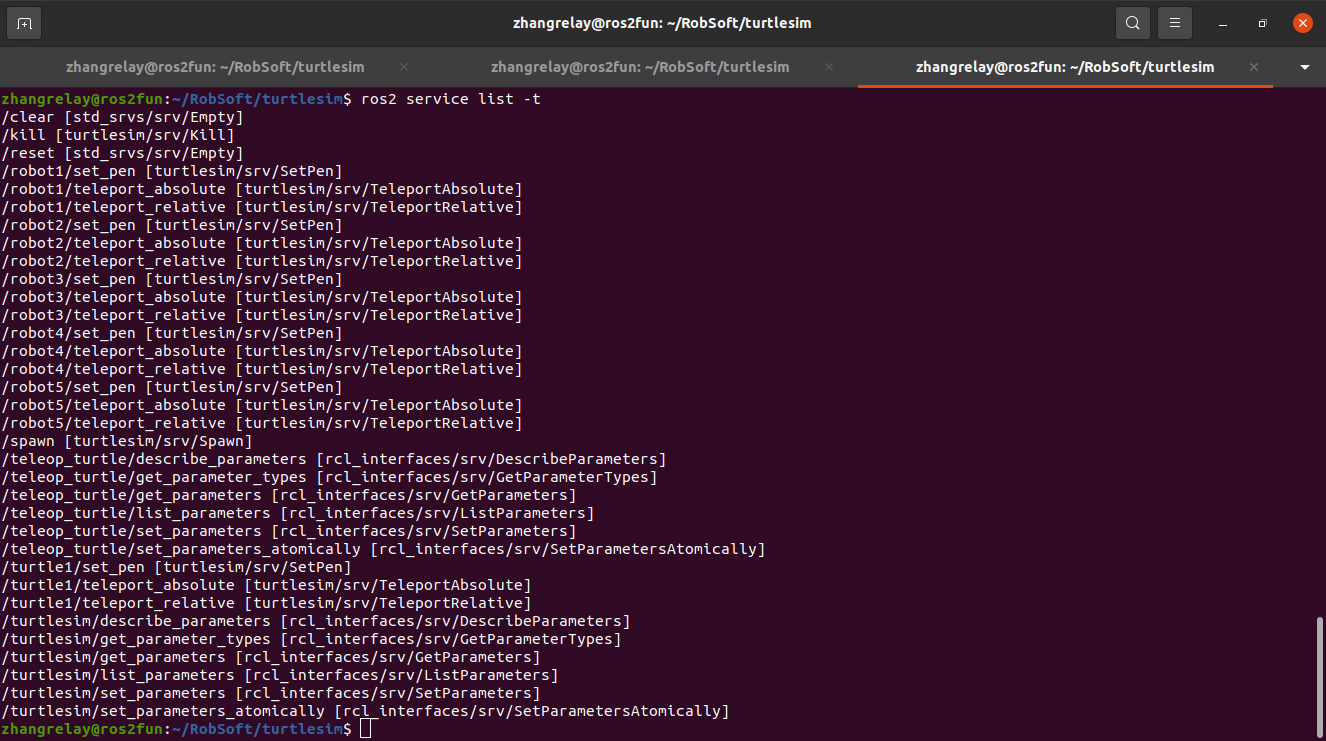Image resolution: width=1326 pixels, height=741 pixels.
Task: Click the "/turtlesim/describe_parameters" line
Action: [x=316, y=621]
